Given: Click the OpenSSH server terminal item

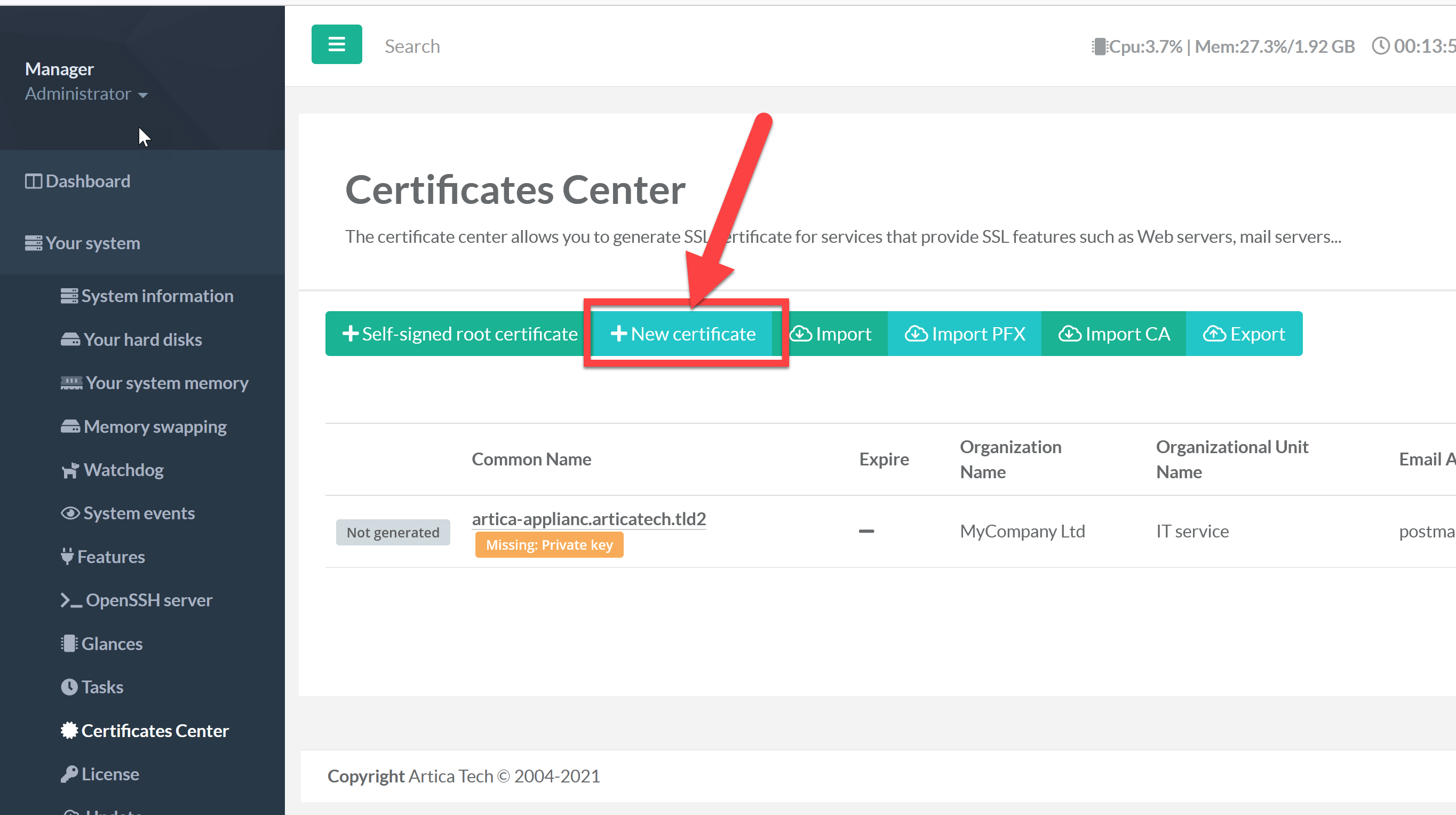Looking at the screenshot, I should pos(148,599).
